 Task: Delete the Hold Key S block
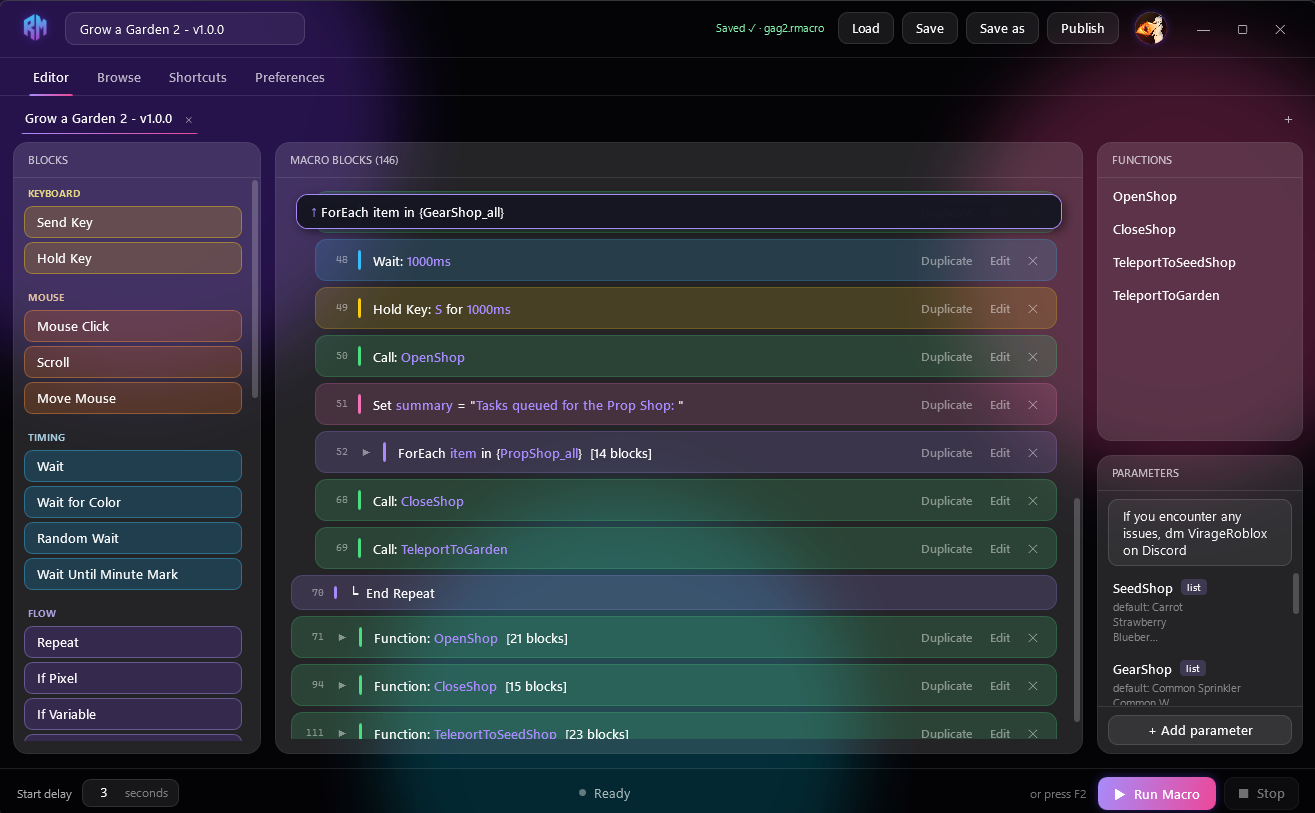coord(1033,309)
